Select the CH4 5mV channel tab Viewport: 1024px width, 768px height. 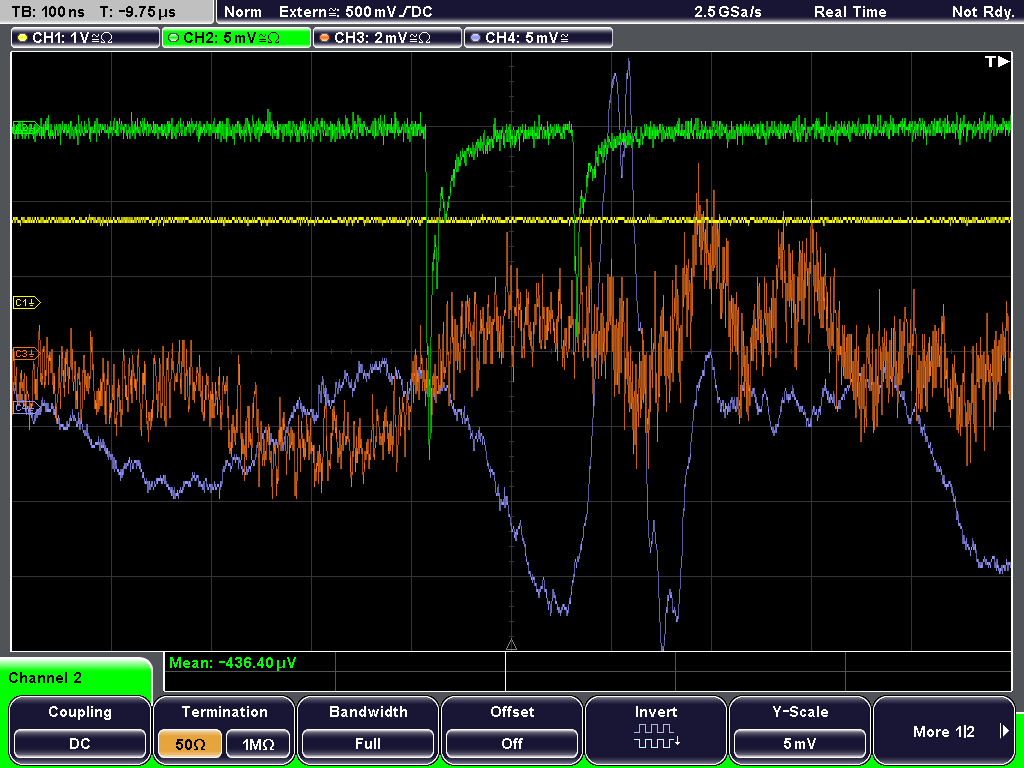(x=538, y=38)
